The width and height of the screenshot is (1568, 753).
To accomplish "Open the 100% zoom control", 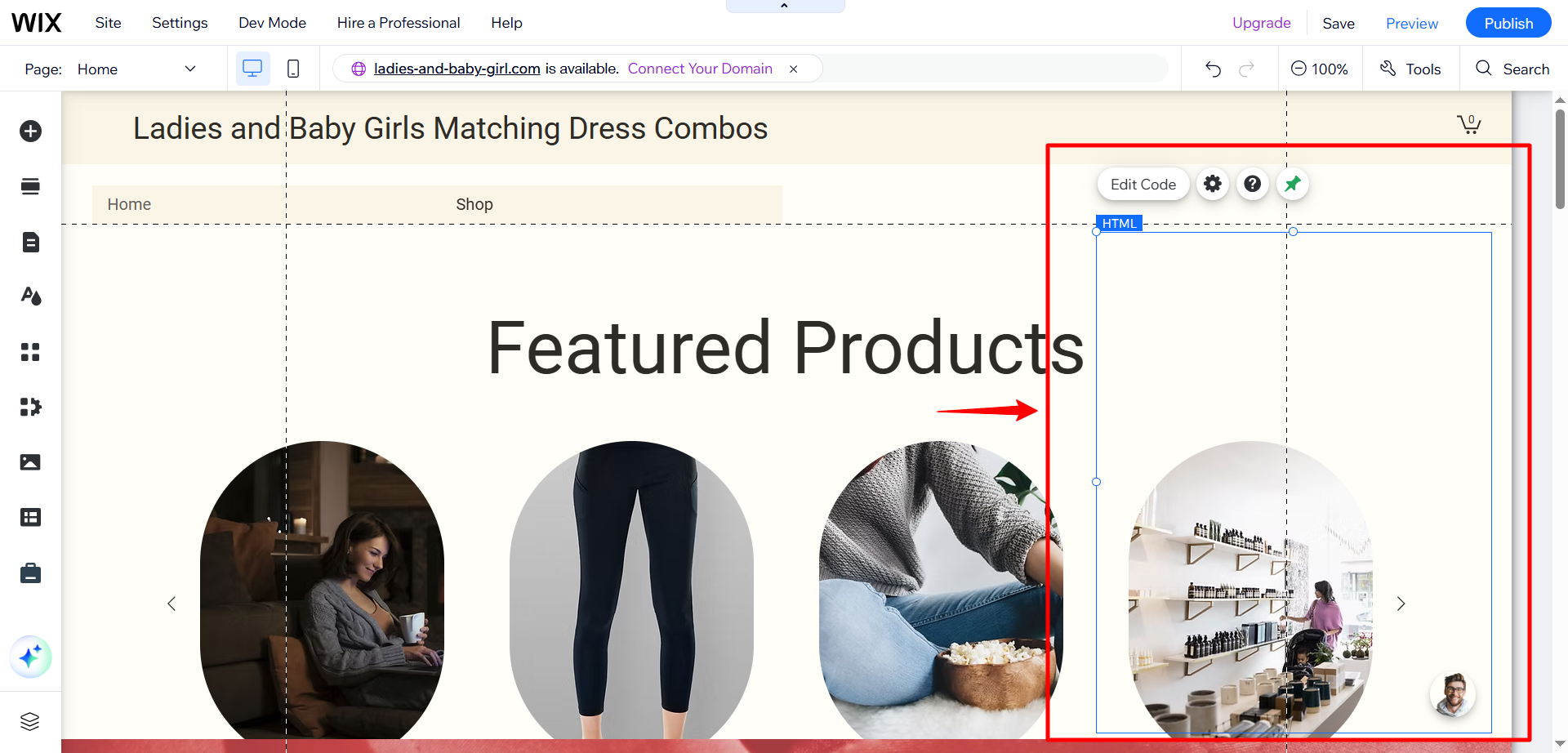I will [x=1319, y=69].
